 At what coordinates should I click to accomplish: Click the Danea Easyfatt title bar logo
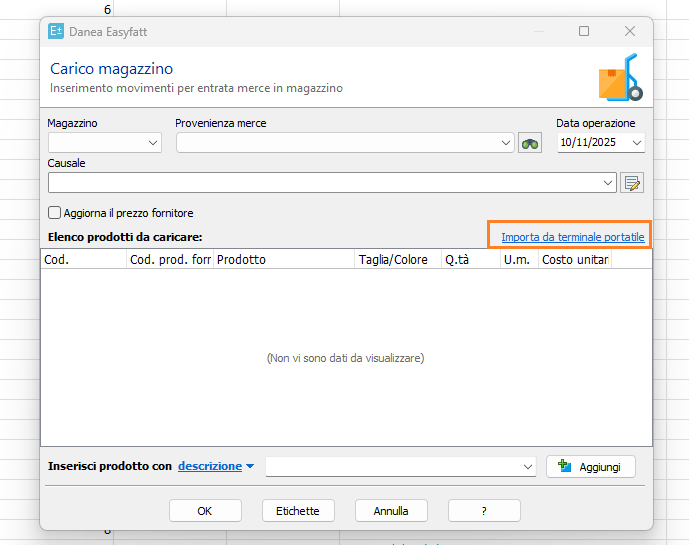56,32
